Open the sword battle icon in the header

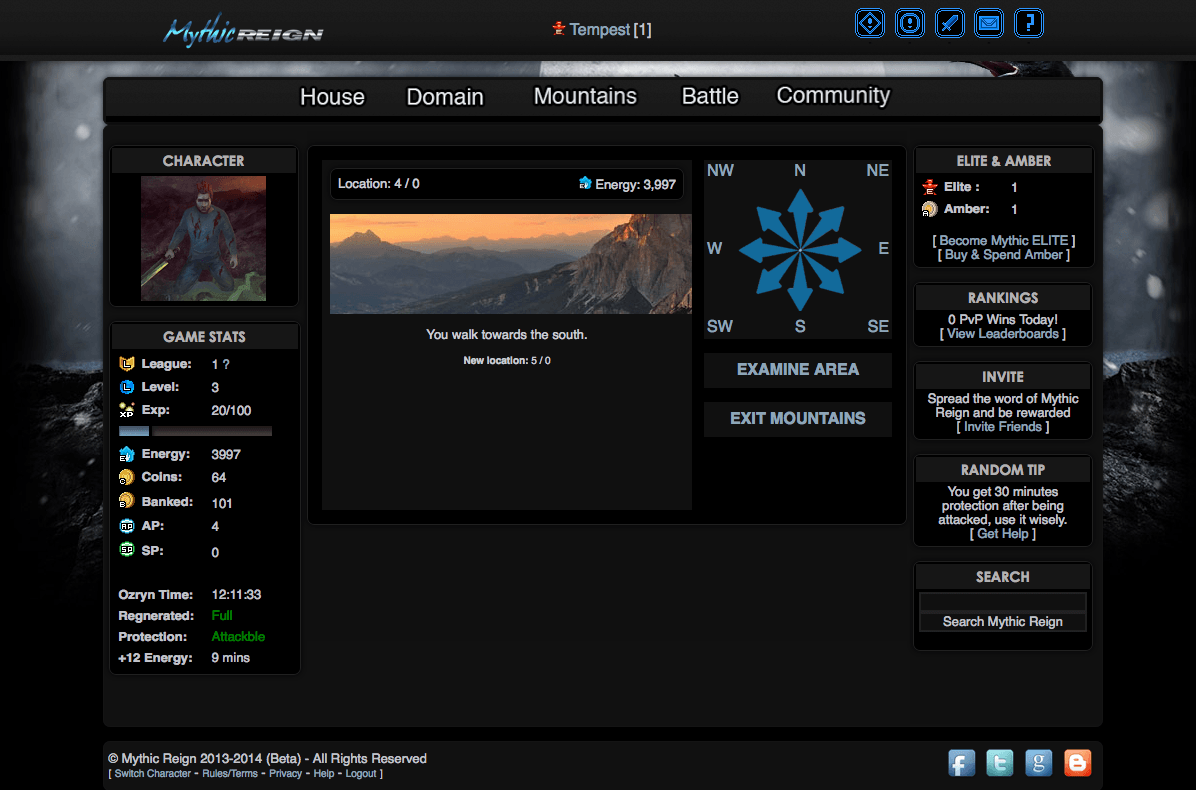point(949,23)
